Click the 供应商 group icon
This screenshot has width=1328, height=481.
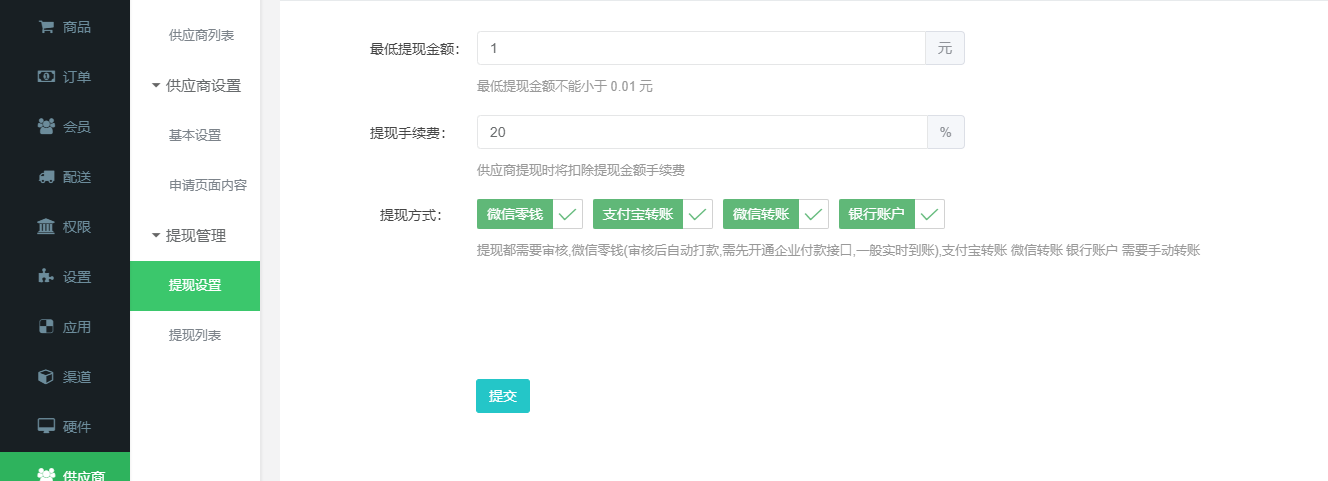[46, 475]
